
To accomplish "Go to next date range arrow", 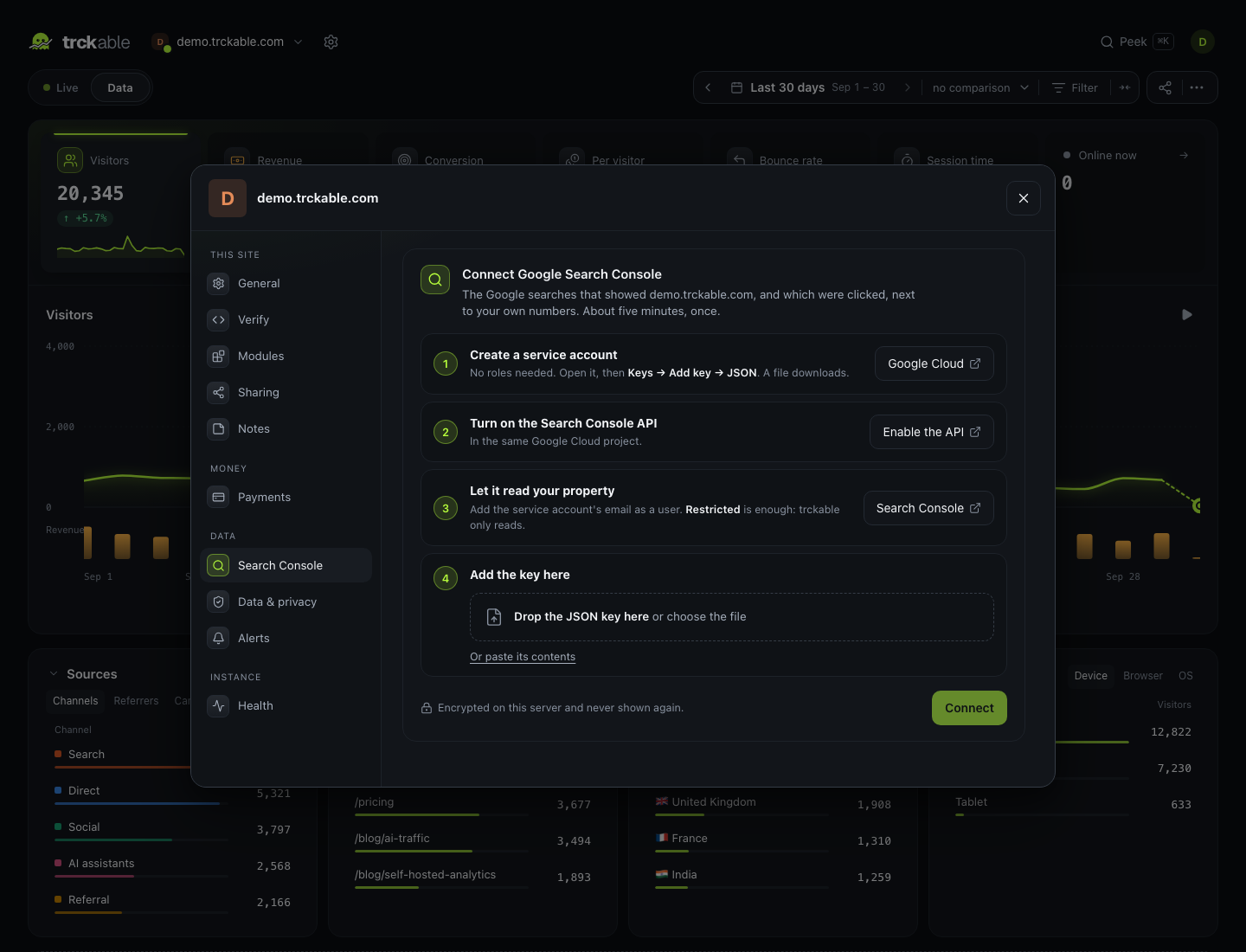I will 907,87.
